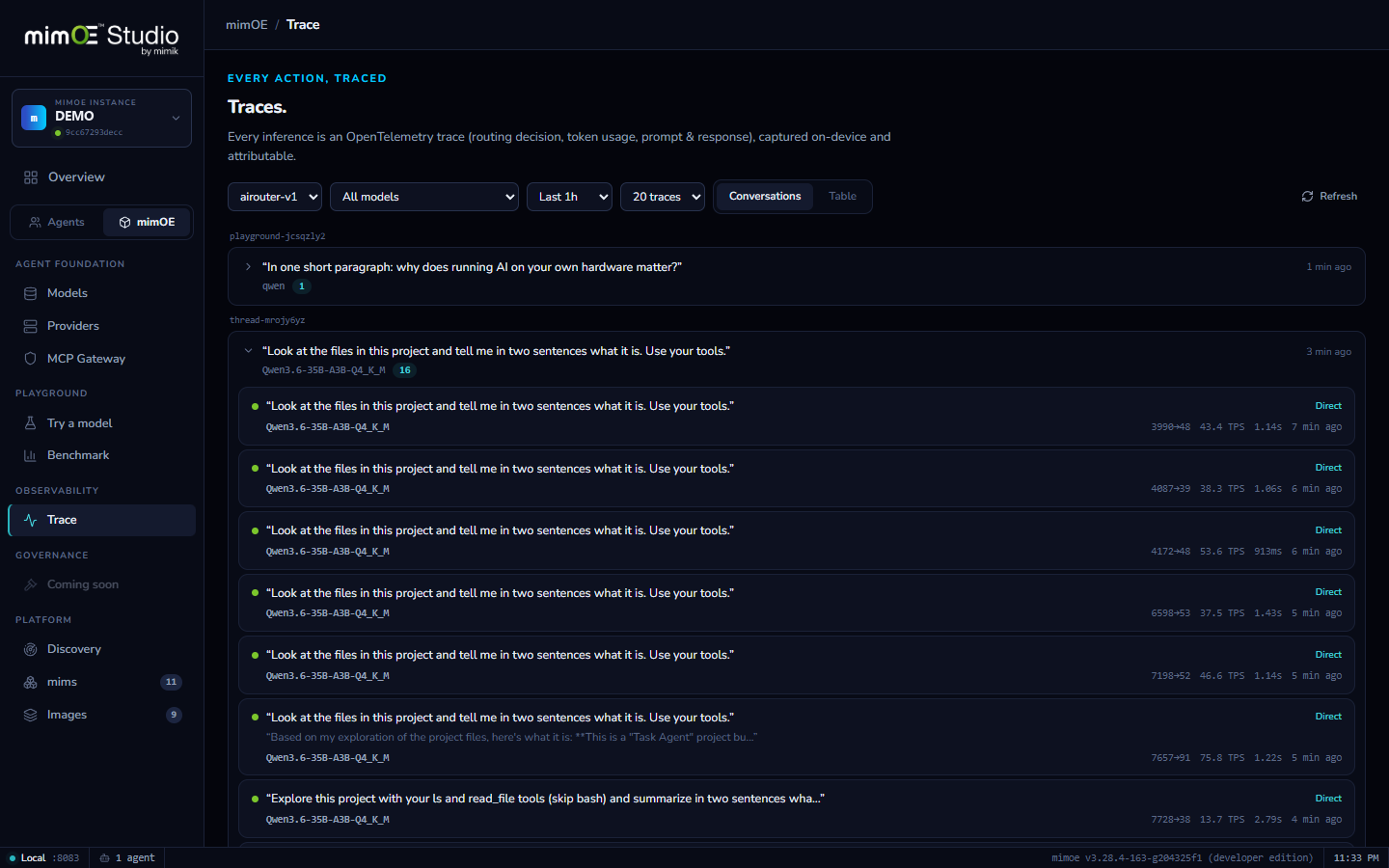The image size is (1389, 868).
Task: Click the mims boxes icon
Action: coord(31,682)
